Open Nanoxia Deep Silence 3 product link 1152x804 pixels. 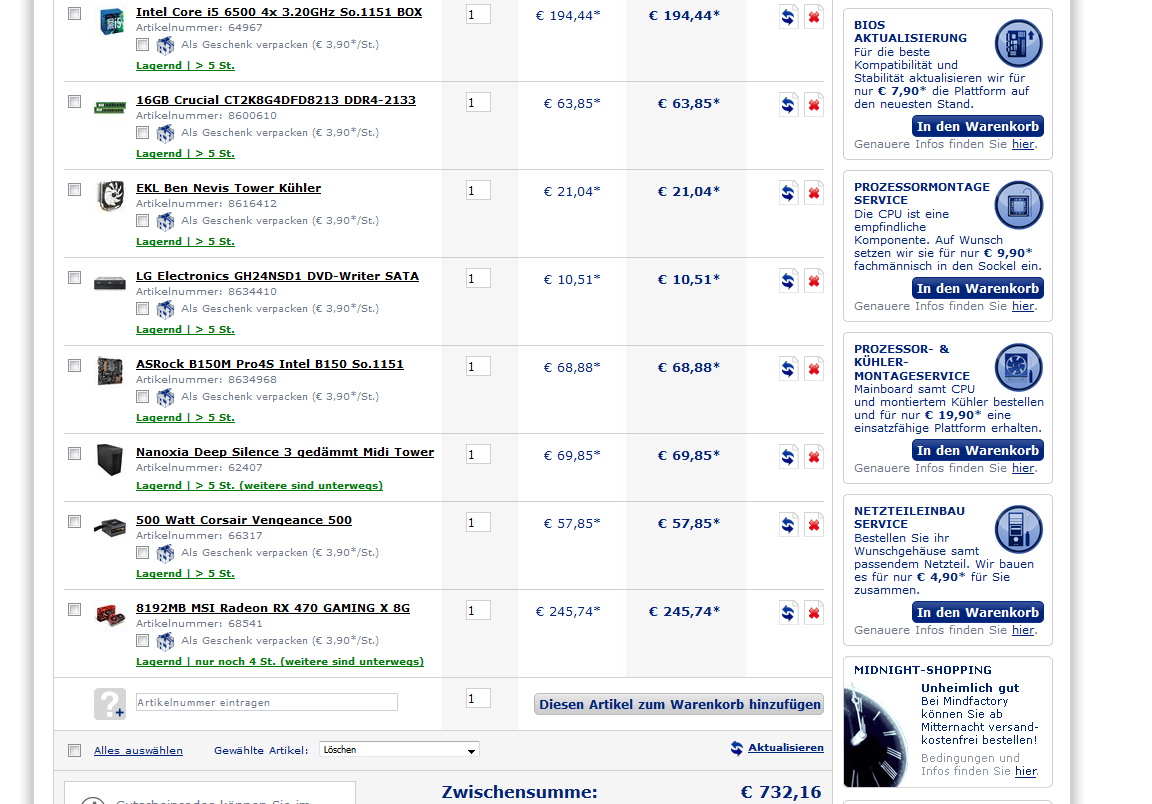coord(285,452)
